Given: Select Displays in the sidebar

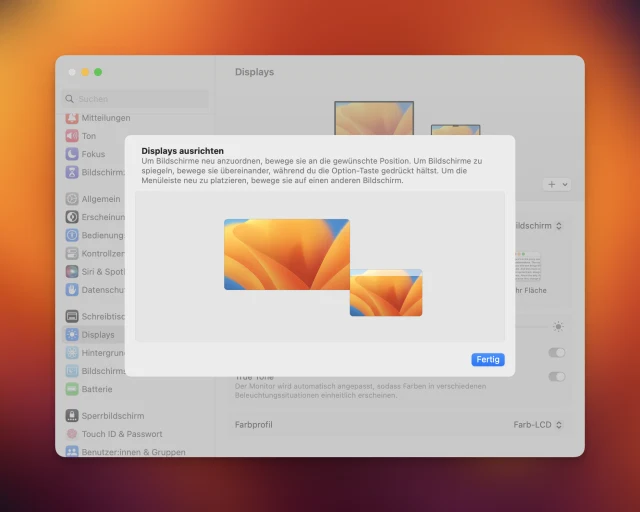Looking at the screenshot, I should [x=98, y=335].
